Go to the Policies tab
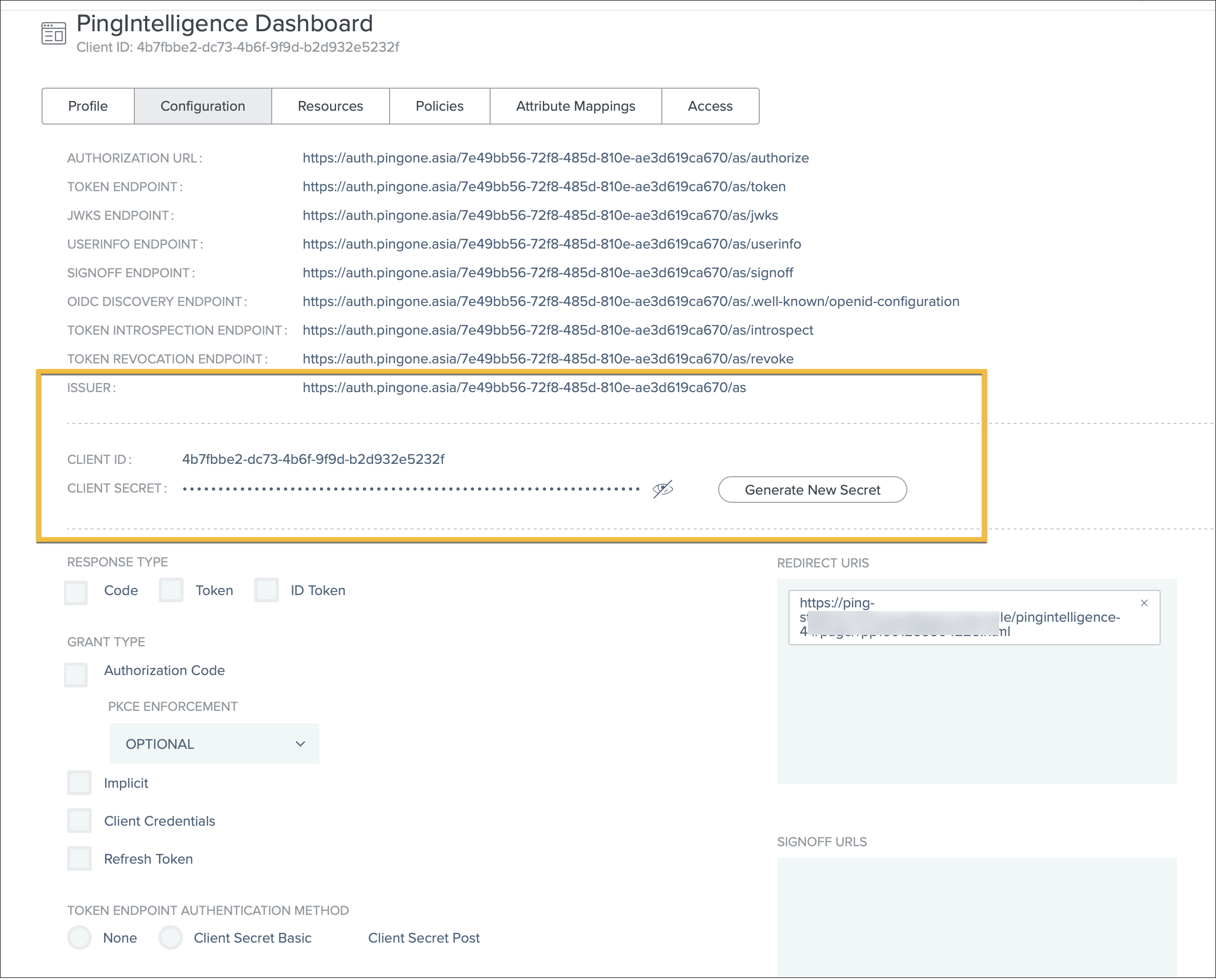The width and height of the screenshot is (1216, 980). click(x=439, y=106)
